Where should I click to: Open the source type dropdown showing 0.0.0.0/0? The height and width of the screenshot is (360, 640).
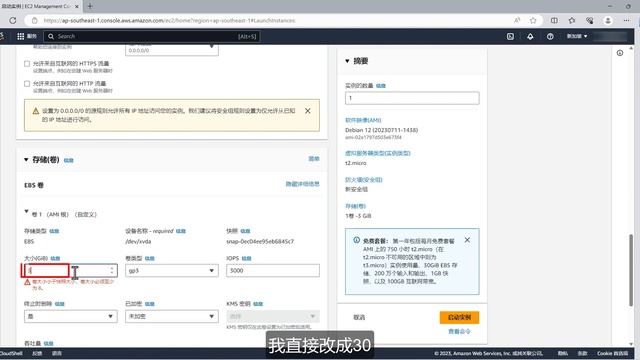(172, 50)
